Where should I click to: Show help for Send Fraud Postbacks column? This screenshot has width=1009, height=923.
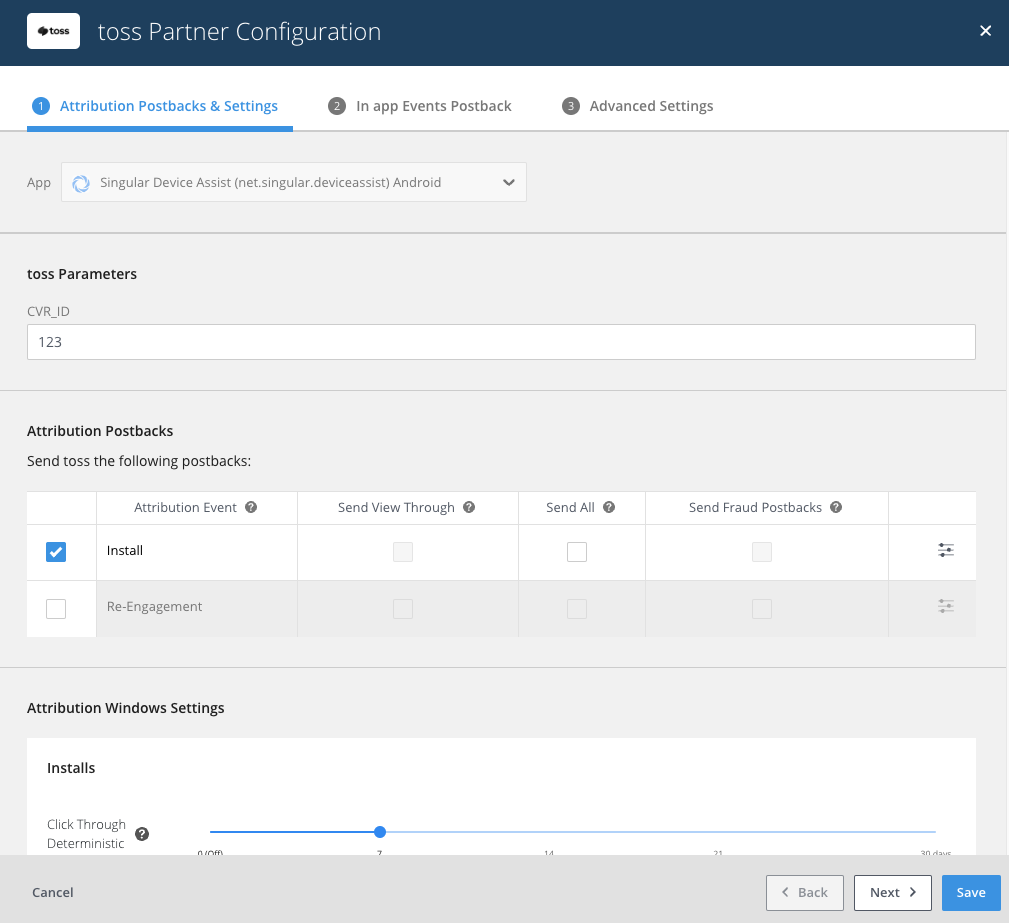pos(836,507)
